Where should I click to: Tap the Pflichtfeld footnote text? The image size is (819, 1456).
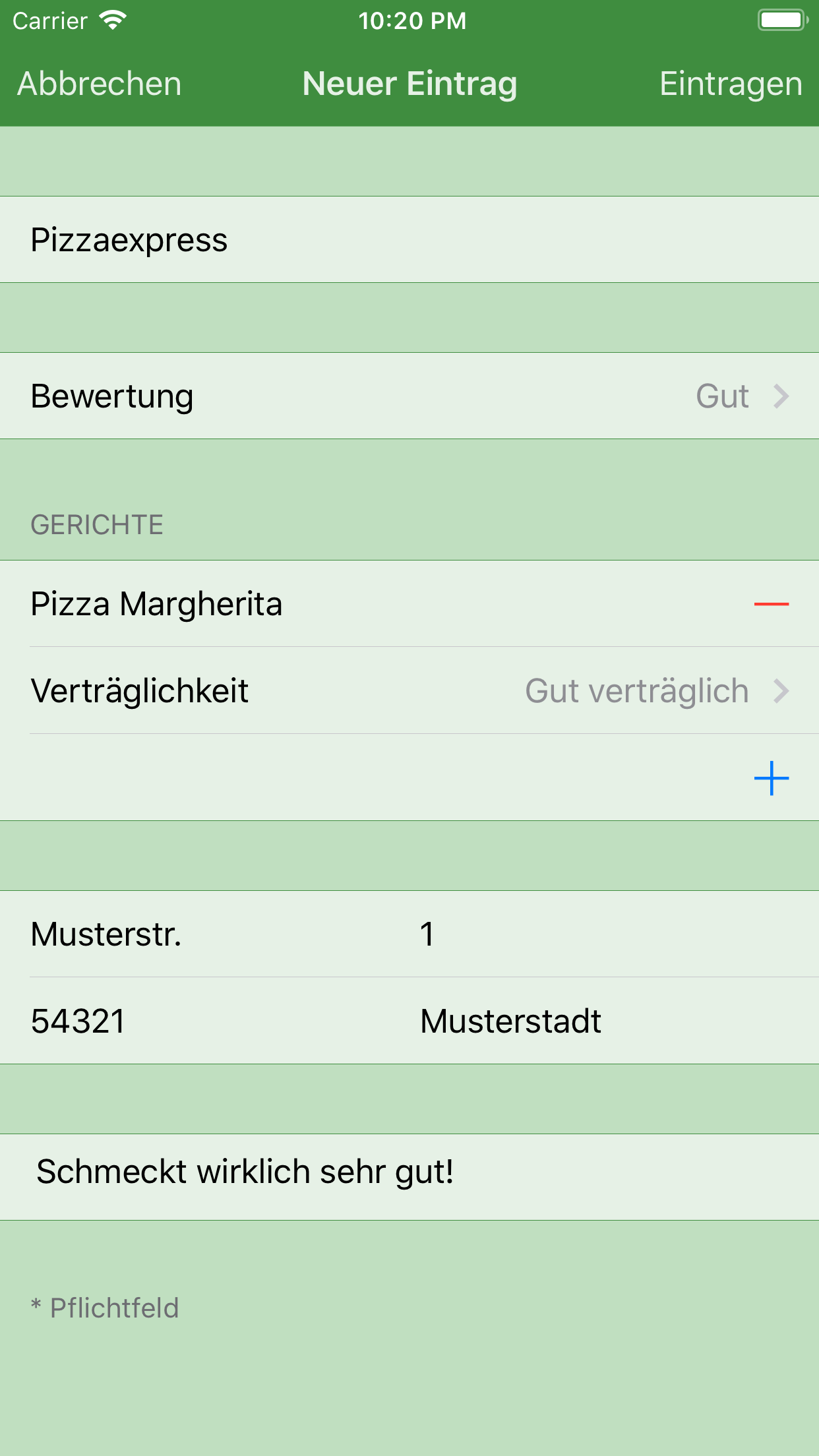(x=106, y=1308)
